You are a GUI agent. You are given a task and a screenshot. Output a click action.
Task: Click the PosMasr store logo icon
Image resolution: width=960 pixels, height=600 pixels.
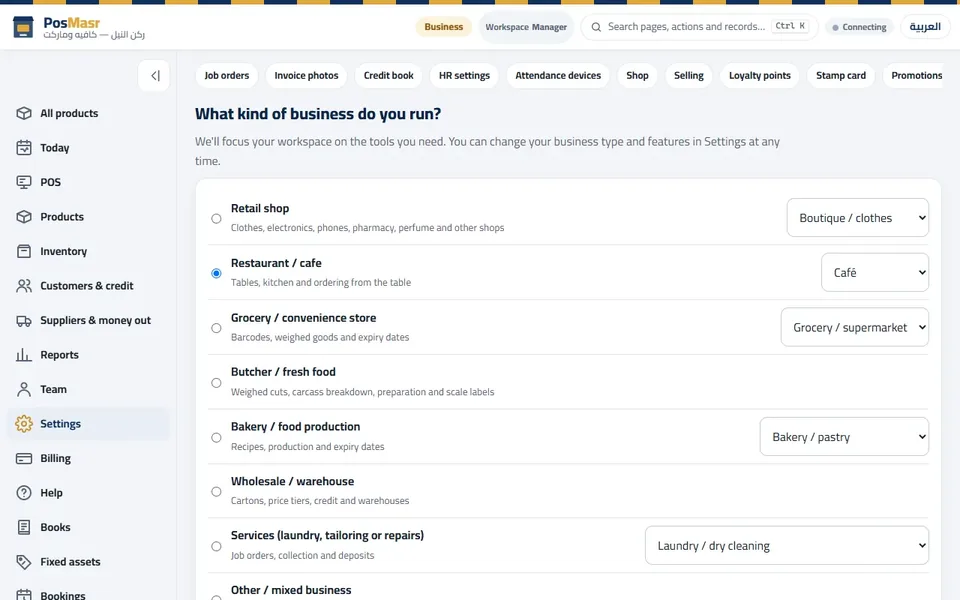click(23, 27)
